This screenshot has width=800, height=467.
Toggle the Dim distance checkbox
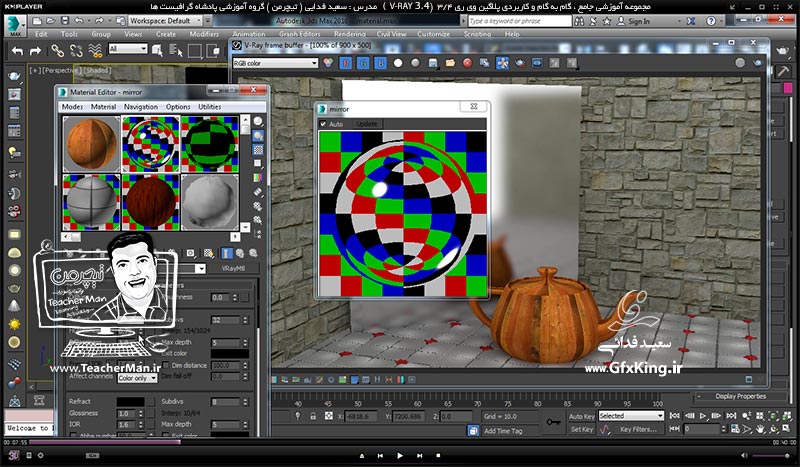pos(165,365)
